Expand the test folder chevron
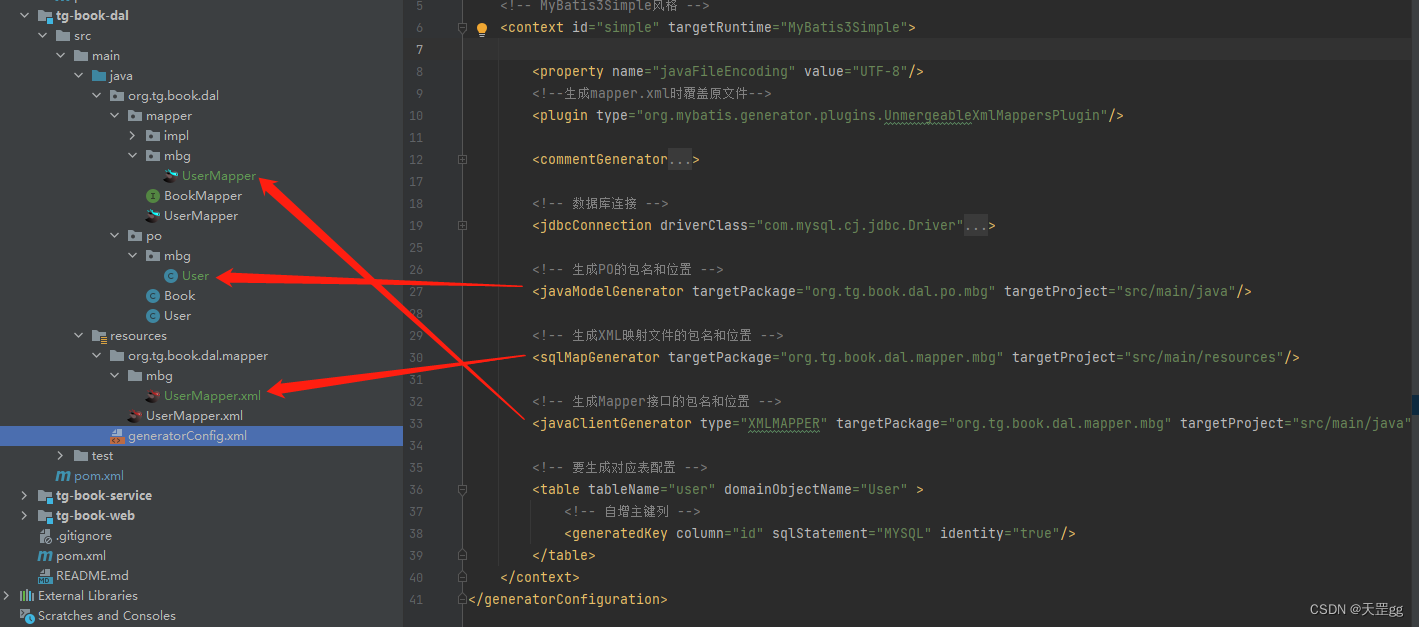This screenshot has width=1419, height=627. (x=60, y=456)
